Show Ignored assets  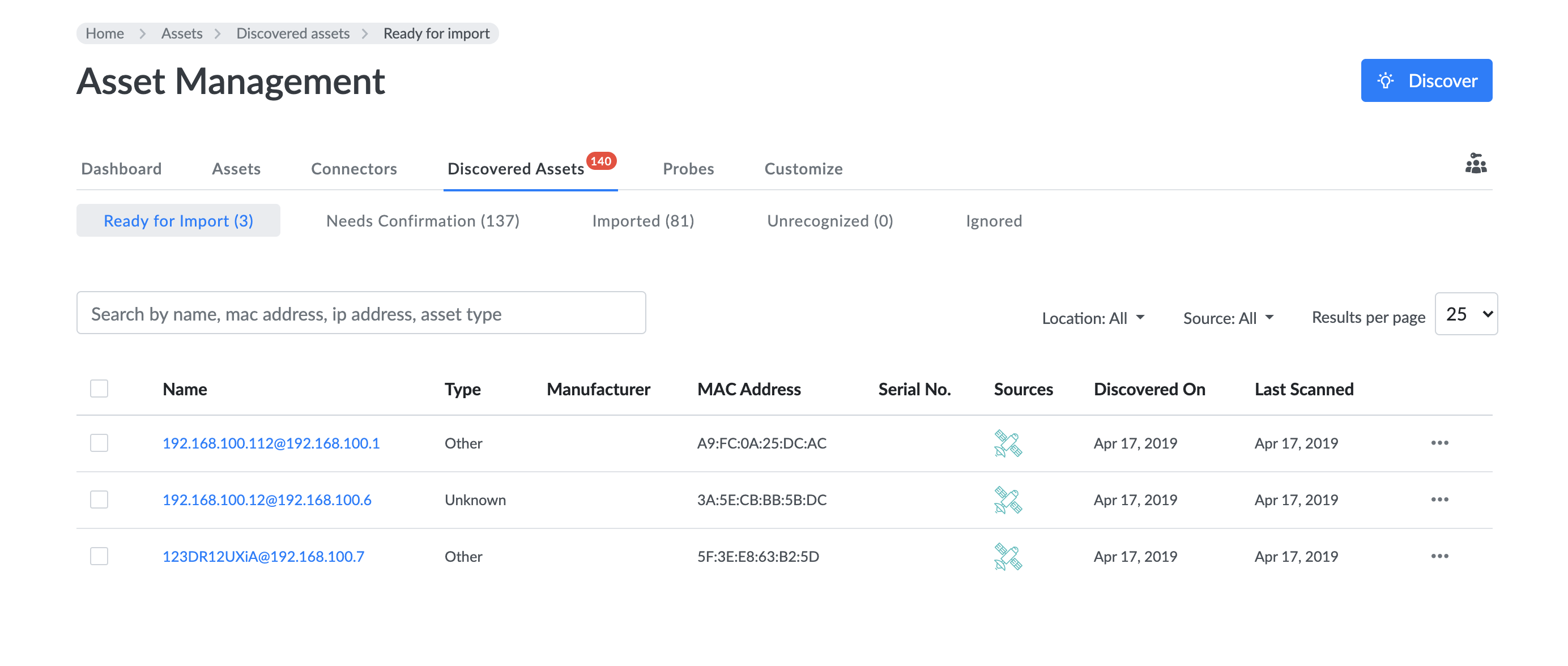click(994, 220)
